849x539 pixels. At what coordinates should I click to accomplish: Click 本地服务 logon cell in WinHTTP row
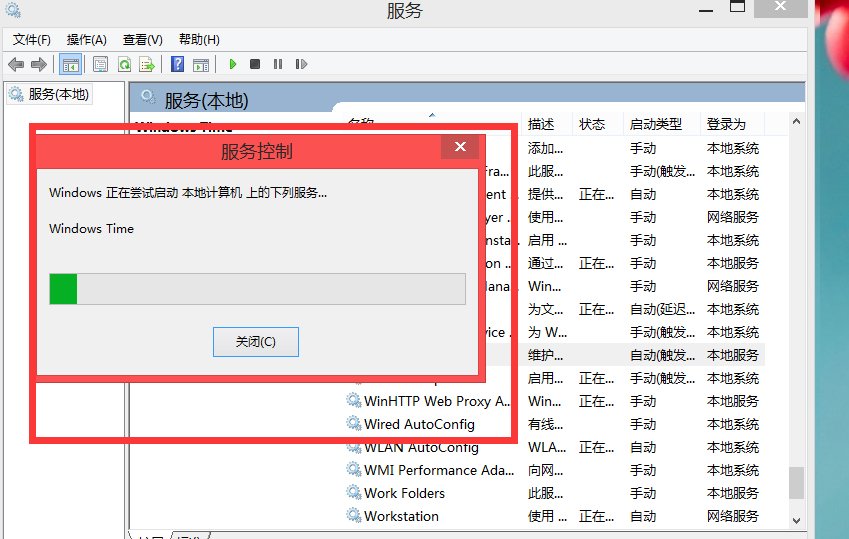point(733,401)
